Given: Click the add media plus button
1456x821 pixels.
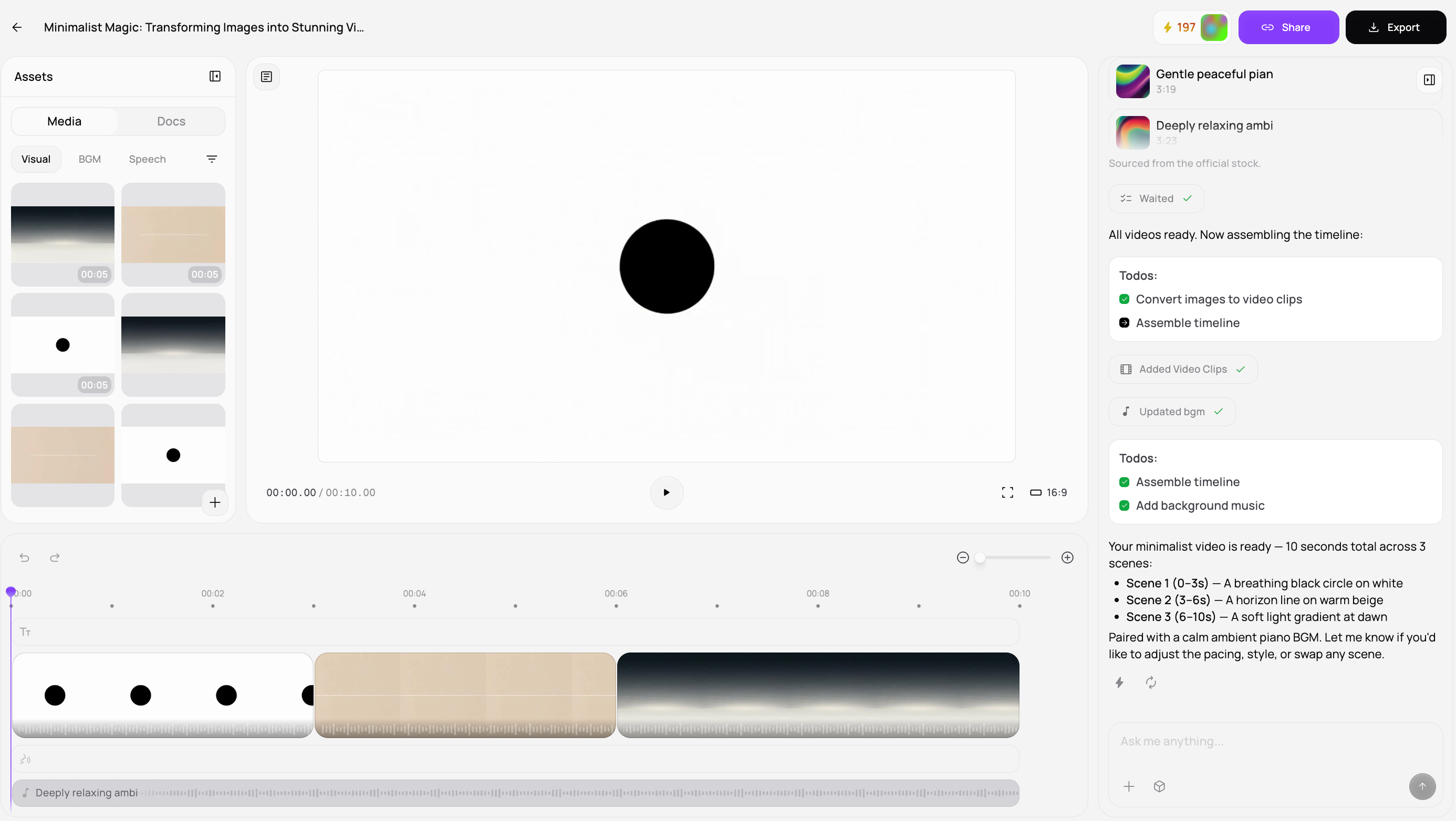Looking at the screenshot, I should [x=215, y=502].
